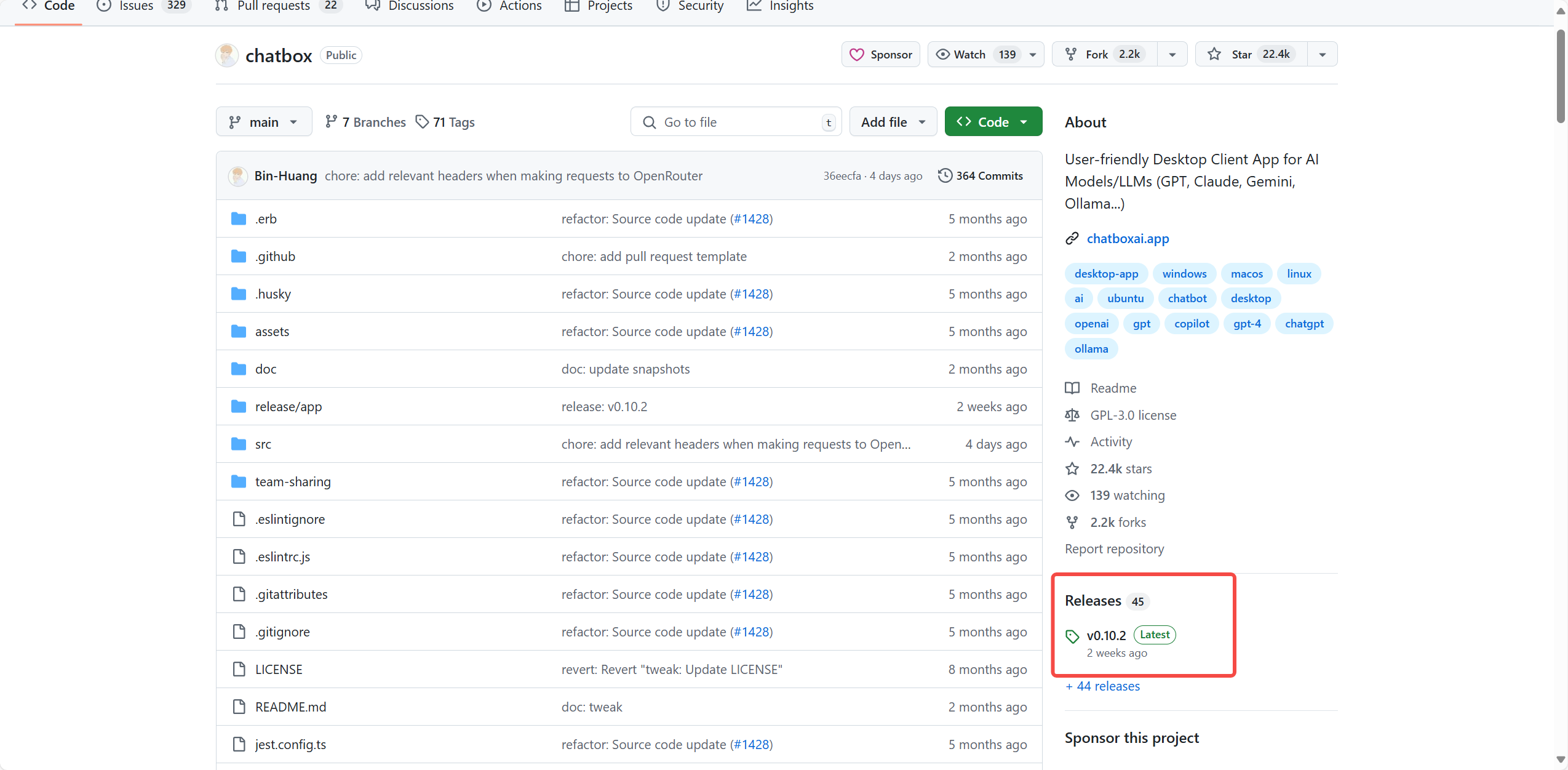Image resolution: width=1568 pixels, height=770 pixels.
Task: Click the LICENSE file icon
Action: tap(239, 670)
